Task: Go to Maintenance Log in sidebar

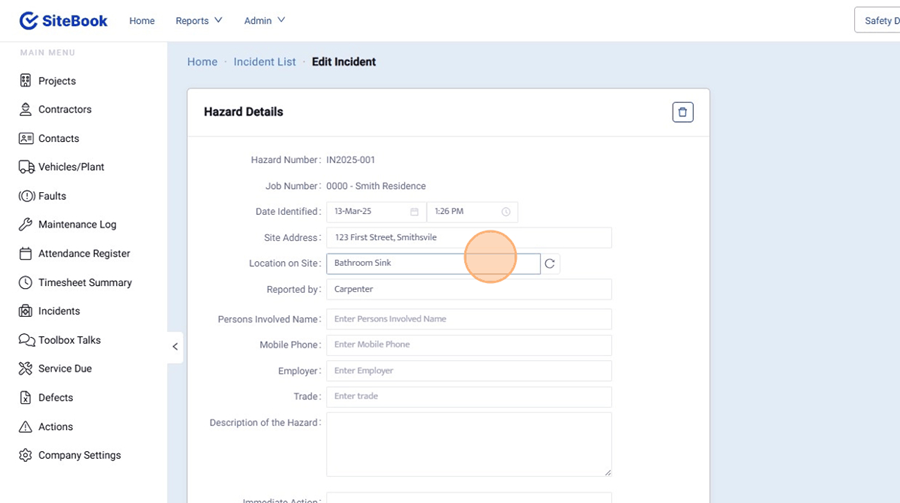Action: point(76,225)
